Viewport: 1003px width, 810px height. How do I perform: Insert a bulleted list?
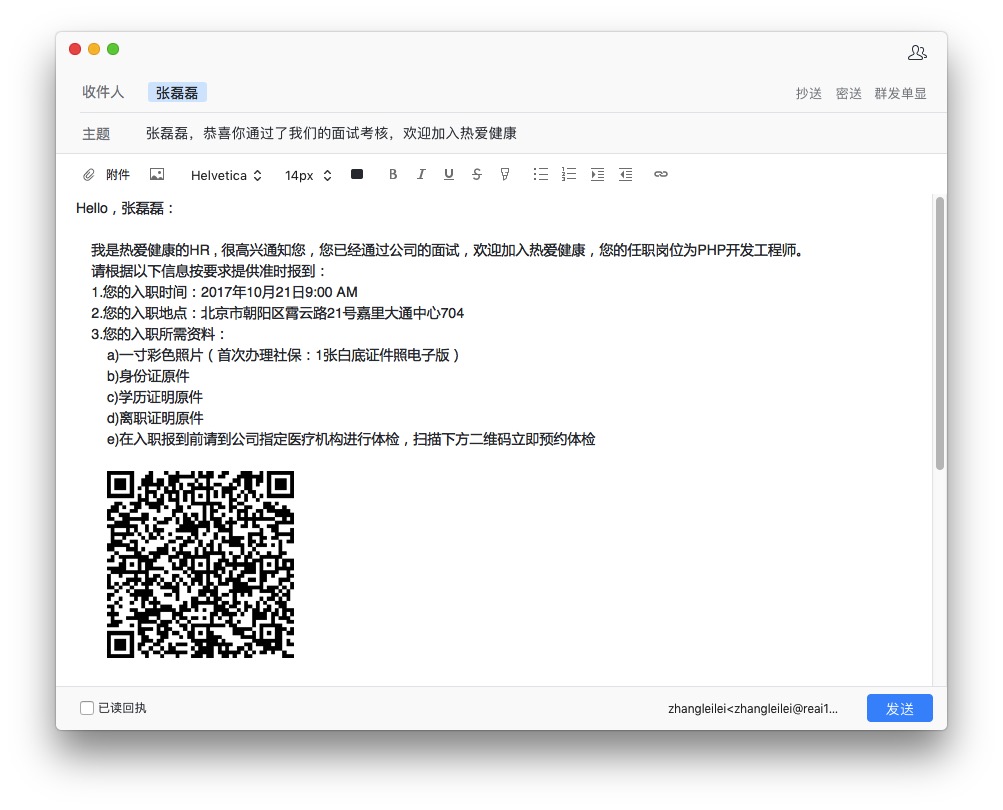pyautogui.click(x=541, y=175)
